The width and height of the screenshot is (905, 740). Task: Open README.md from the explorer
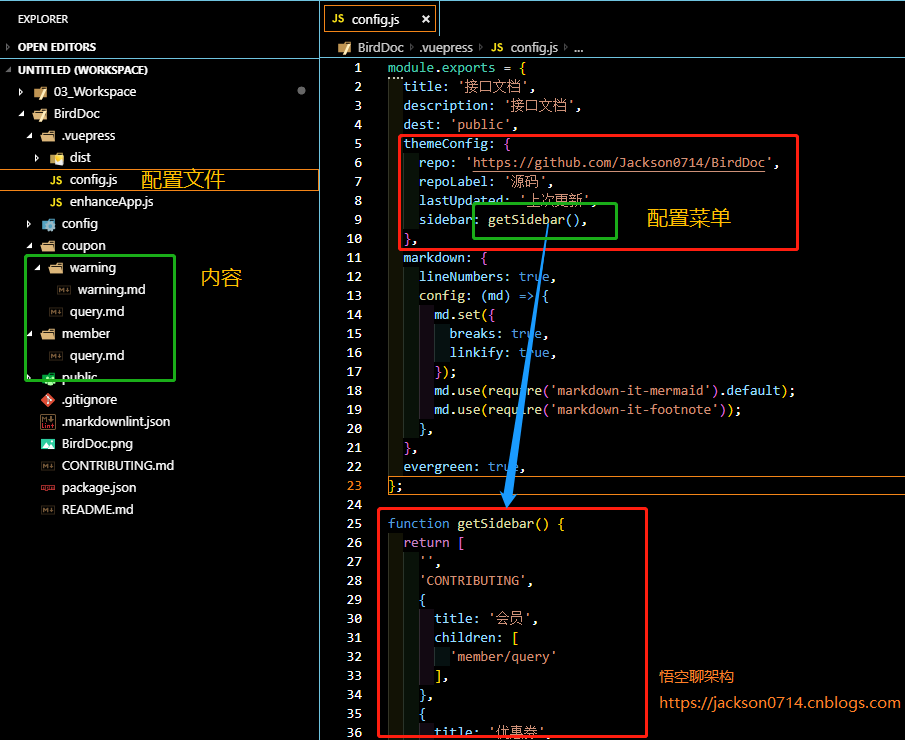click(x=98, y=510)
